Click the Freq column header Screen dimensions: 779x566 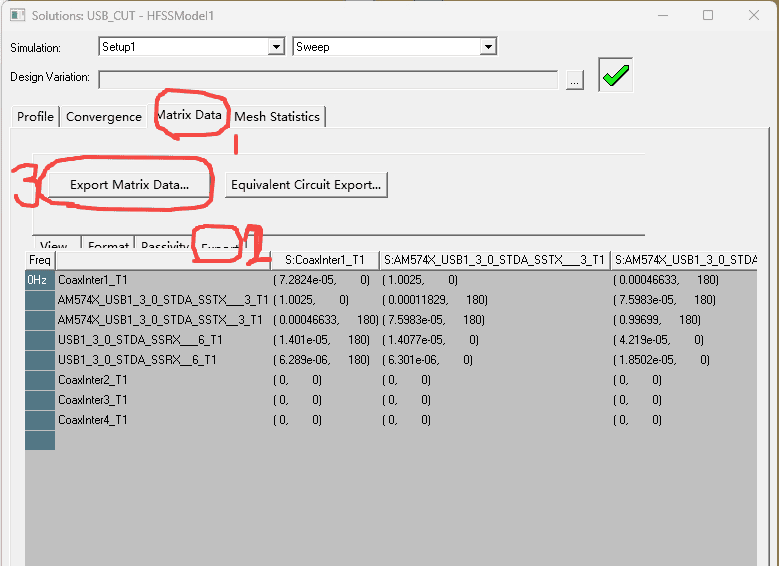(x=39, y=260)
